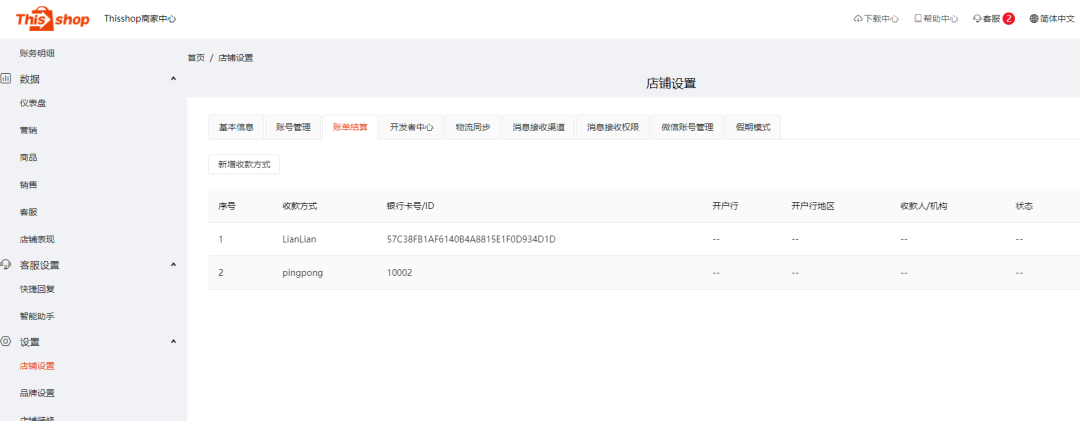Open 智能助手 in the sidebar
This screenshot has height=421, width=1080.
pyautogui.click(x=37, y=316)
